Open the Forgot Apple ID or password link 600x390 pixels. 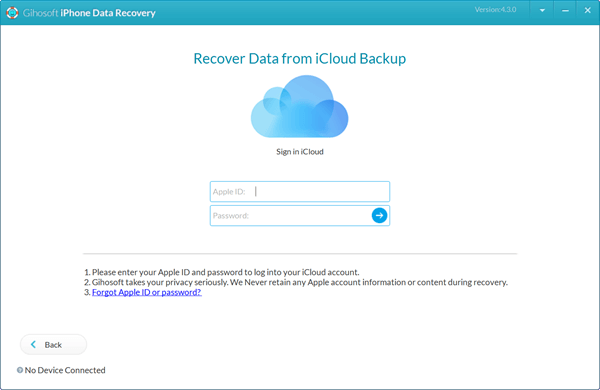(147, 292)
